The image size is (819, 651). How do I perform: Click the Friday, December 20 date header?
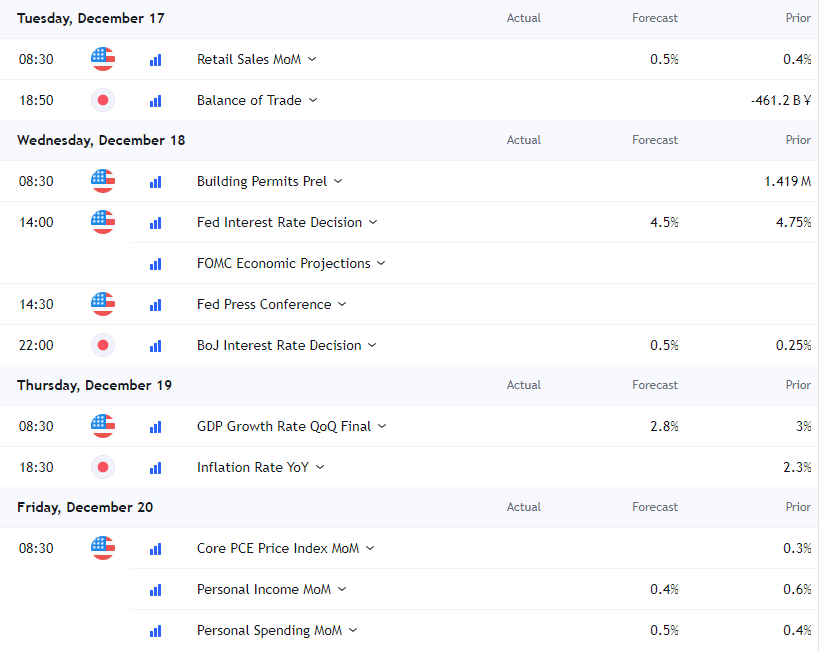point(85,507)
